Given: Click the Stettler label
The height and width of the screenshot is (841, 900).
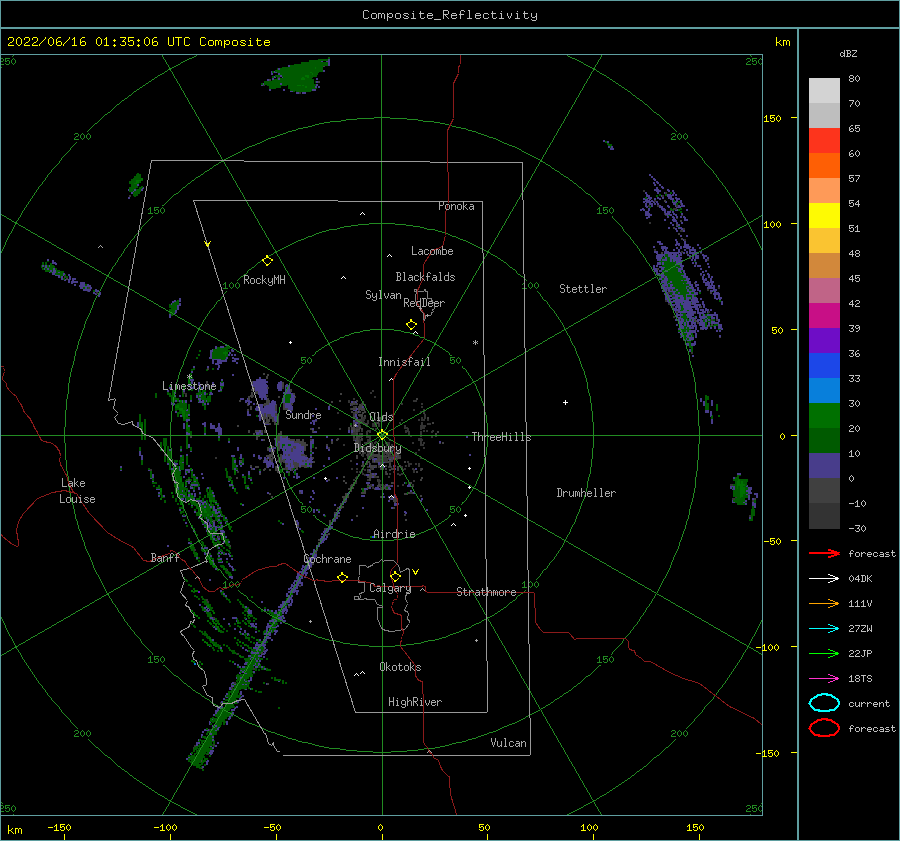Looking at the screenshot, I should click(583, 289).
